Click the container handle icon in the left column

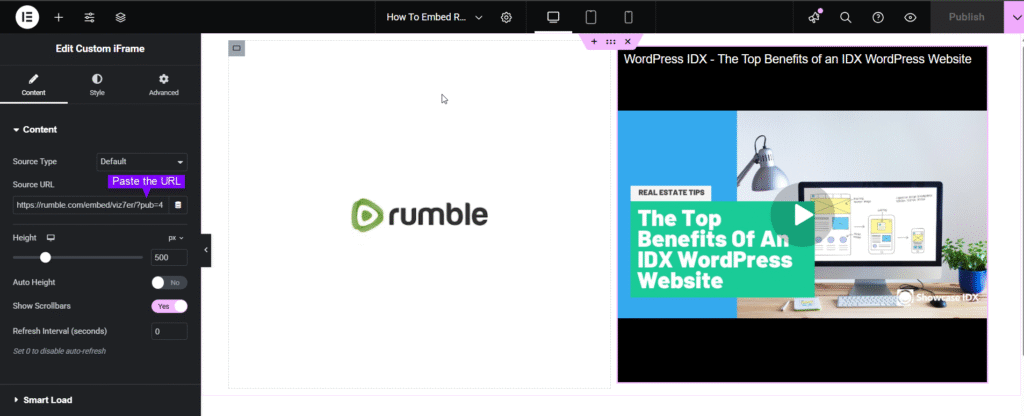[236, 48]
